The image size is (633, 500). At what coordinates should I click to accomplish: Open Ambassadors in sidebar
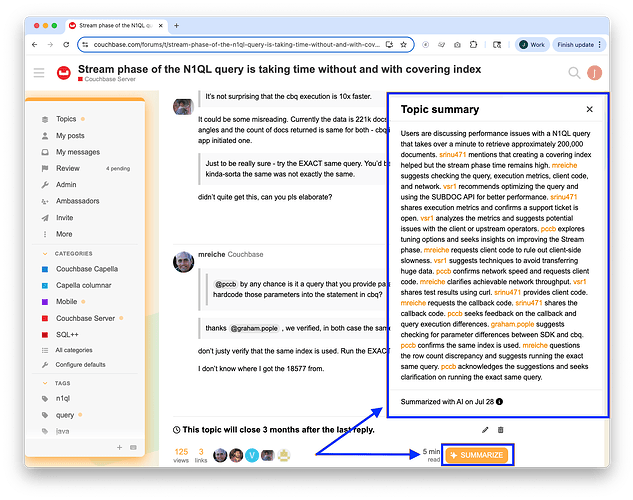[78, 201]
